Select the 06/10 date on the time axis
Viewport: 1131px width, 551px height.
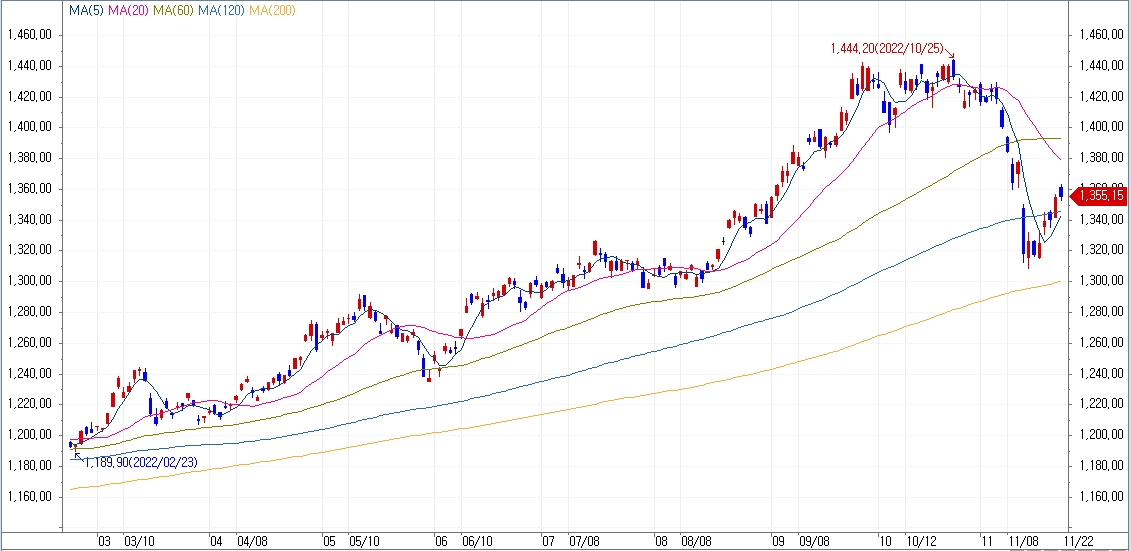[477, 541]
